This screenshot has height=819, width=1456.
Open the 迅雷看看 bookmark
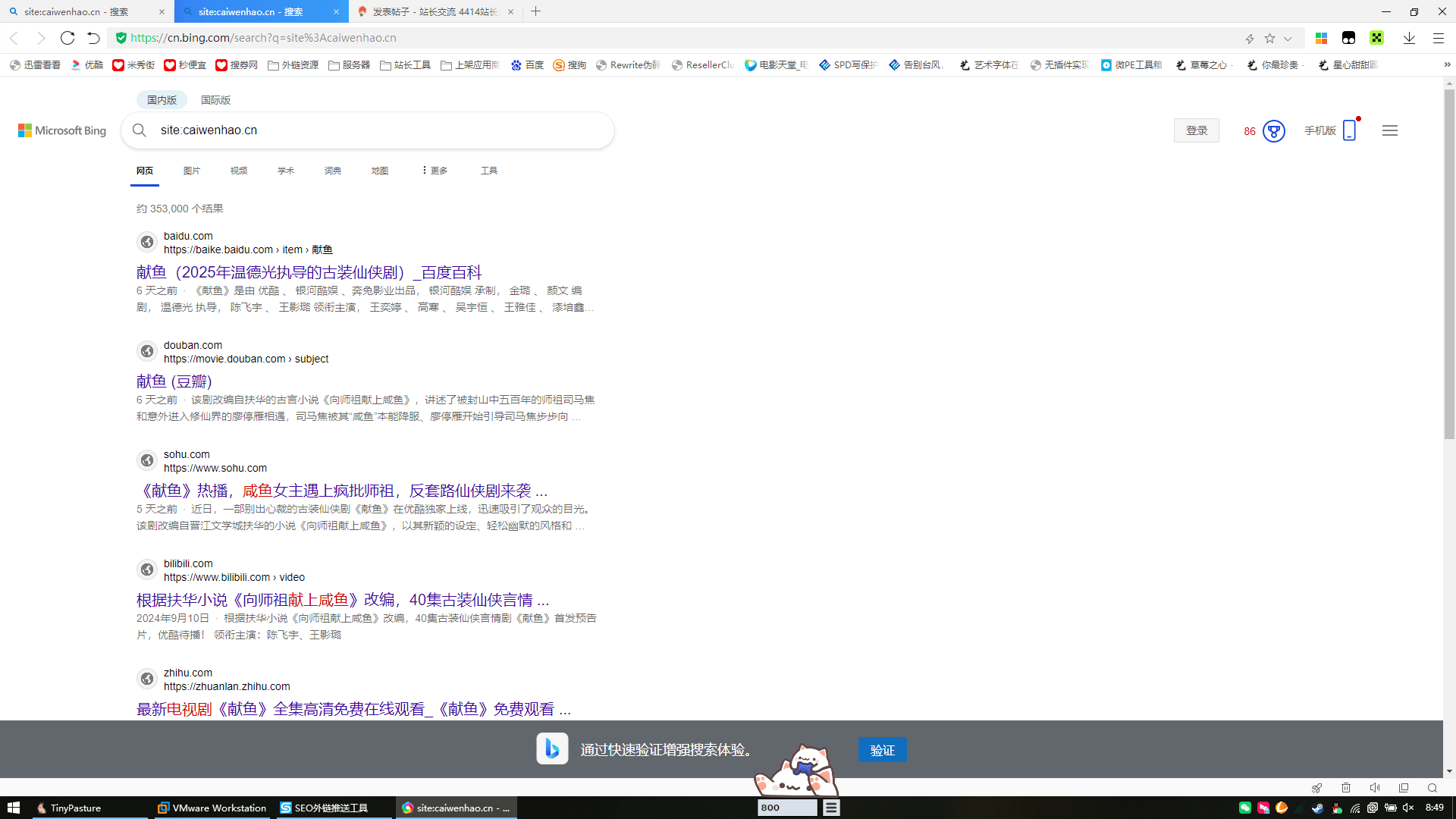click(x=35, y=65)
